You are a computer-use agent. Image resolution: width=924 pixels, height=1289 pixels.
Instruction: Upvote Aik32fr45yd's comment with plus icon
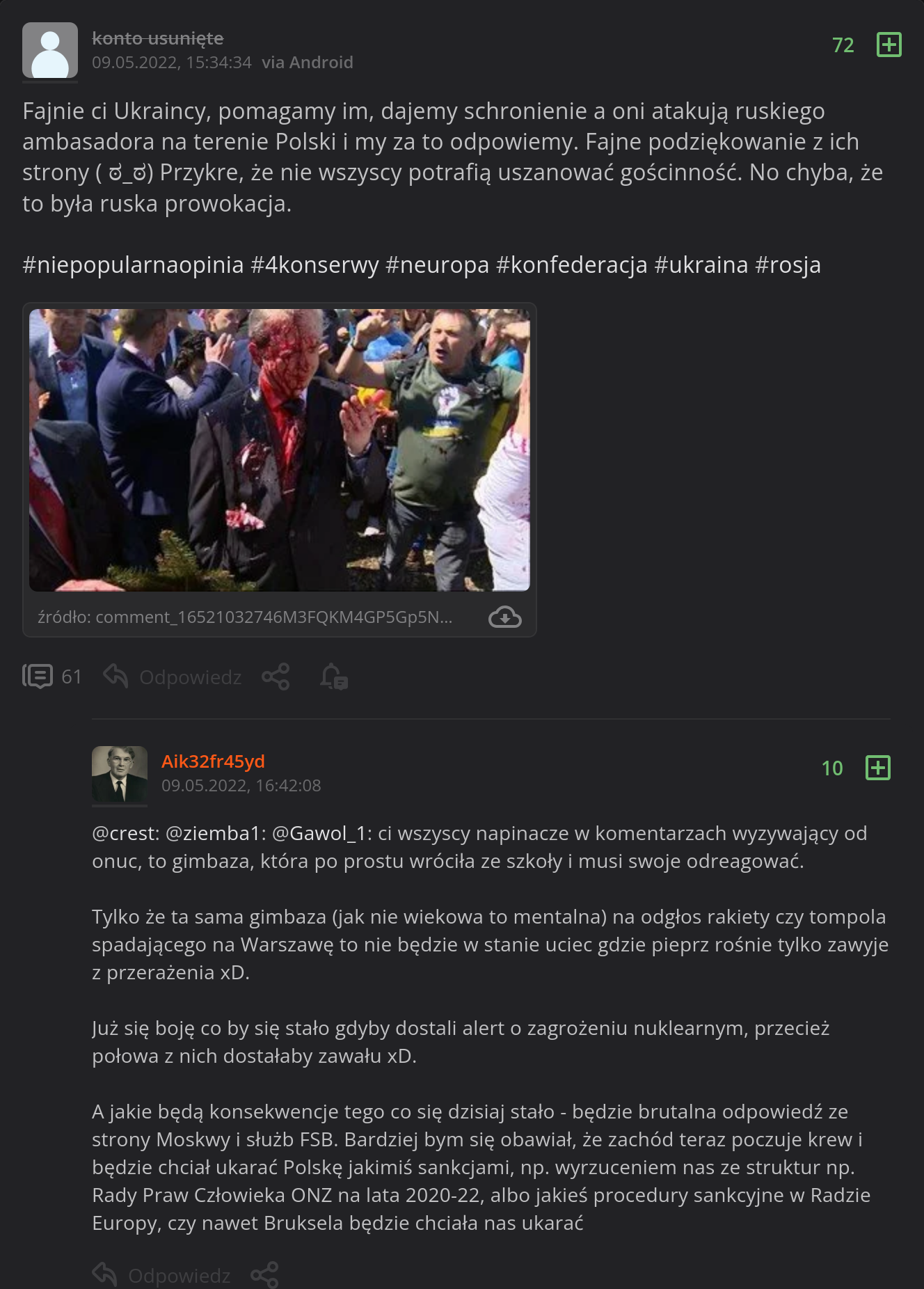(x=877, y=768)
